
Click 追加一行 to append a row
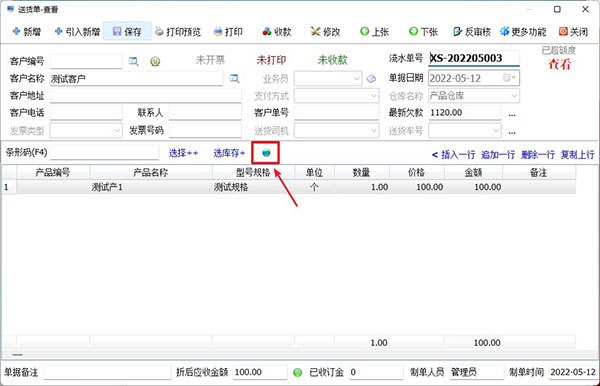(498, 155)
